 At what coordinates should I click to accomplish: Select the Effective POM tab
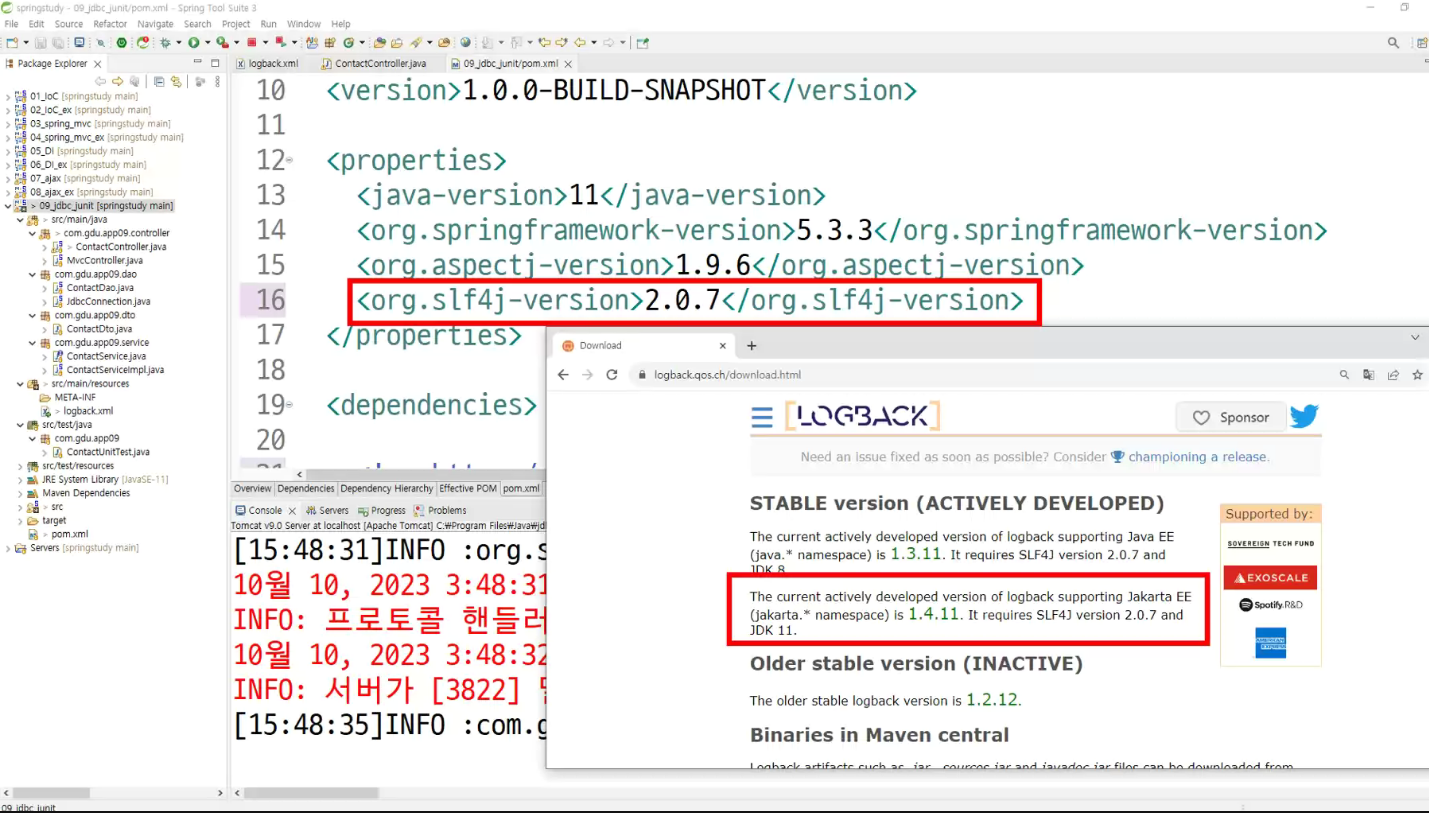tap(468, 489)
